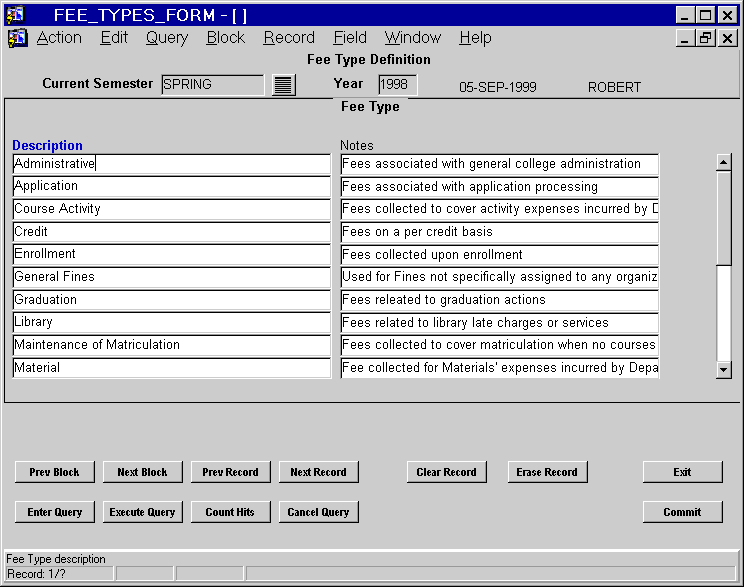Open the Block menu
The image size is (744, 587).
(x=226, y=37)
